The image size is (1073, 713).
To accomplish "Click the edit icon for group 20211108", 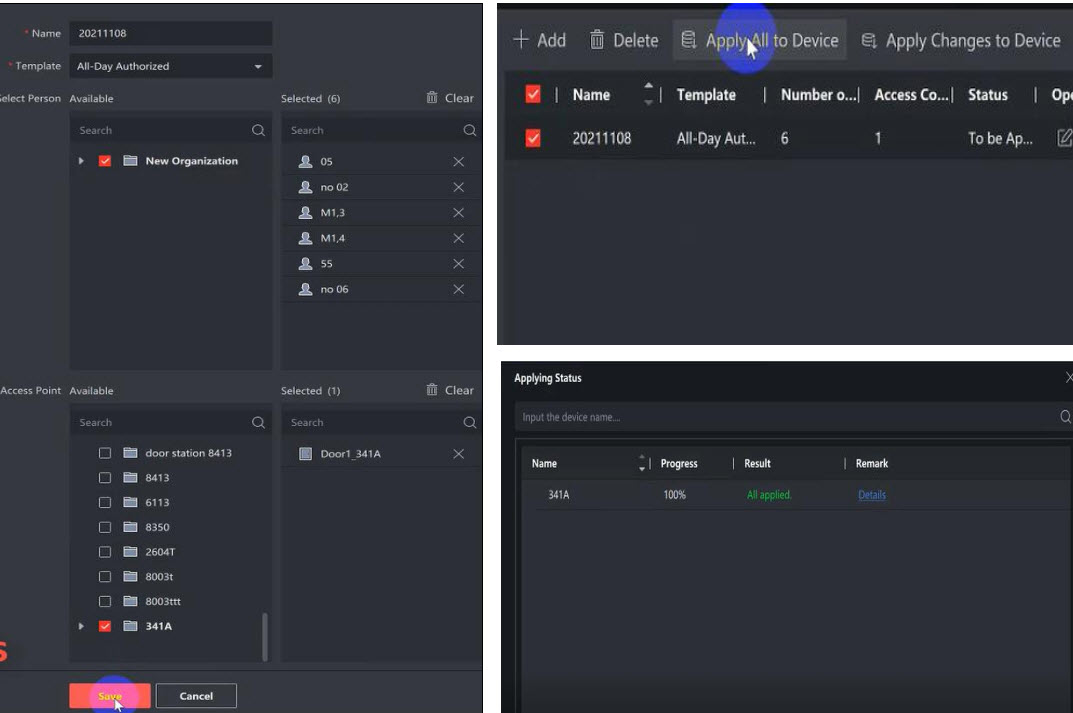I will [1064, 139].
